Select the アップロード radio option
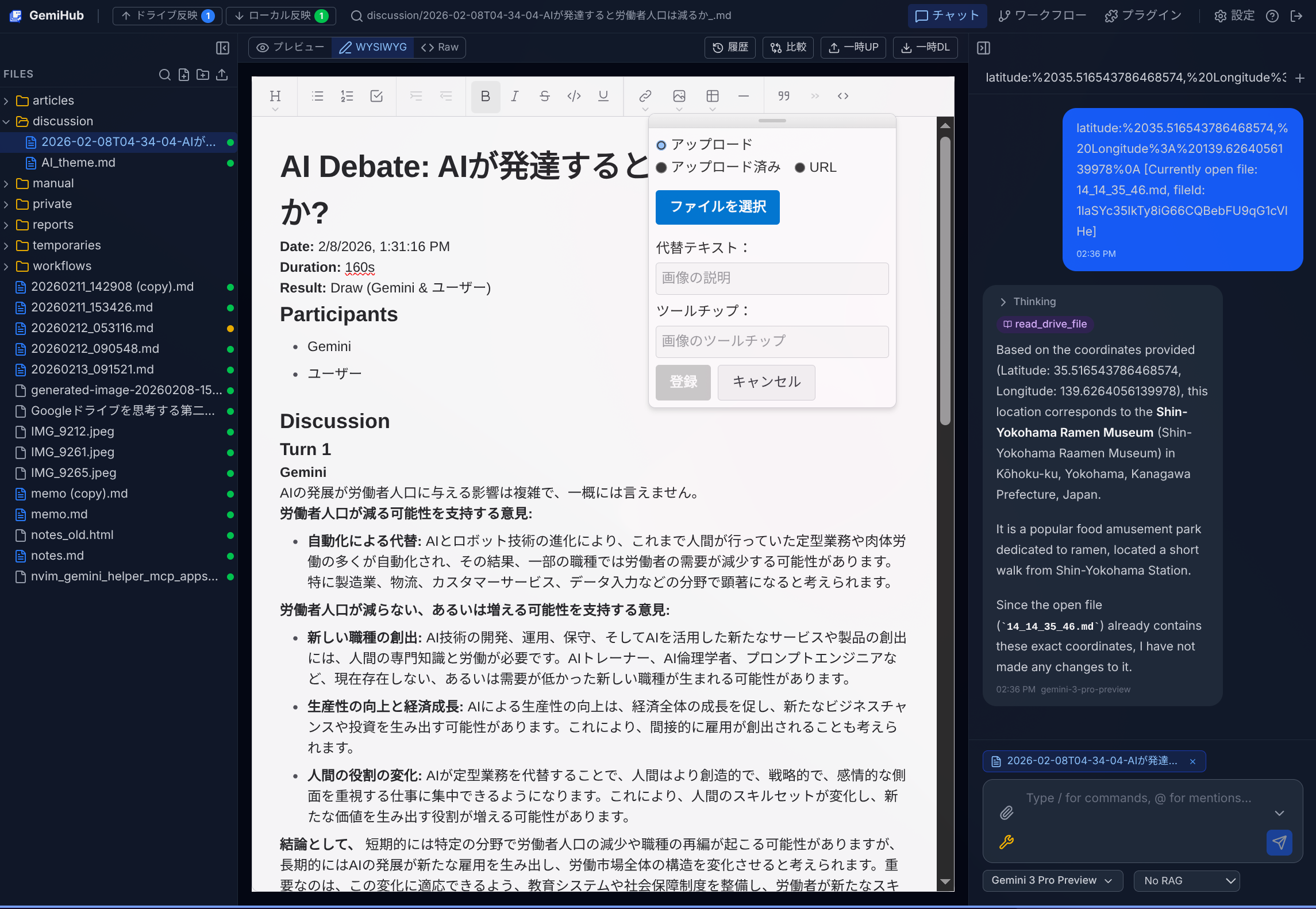Viewport: 1316px width, 909px height. tap(661, 145)
